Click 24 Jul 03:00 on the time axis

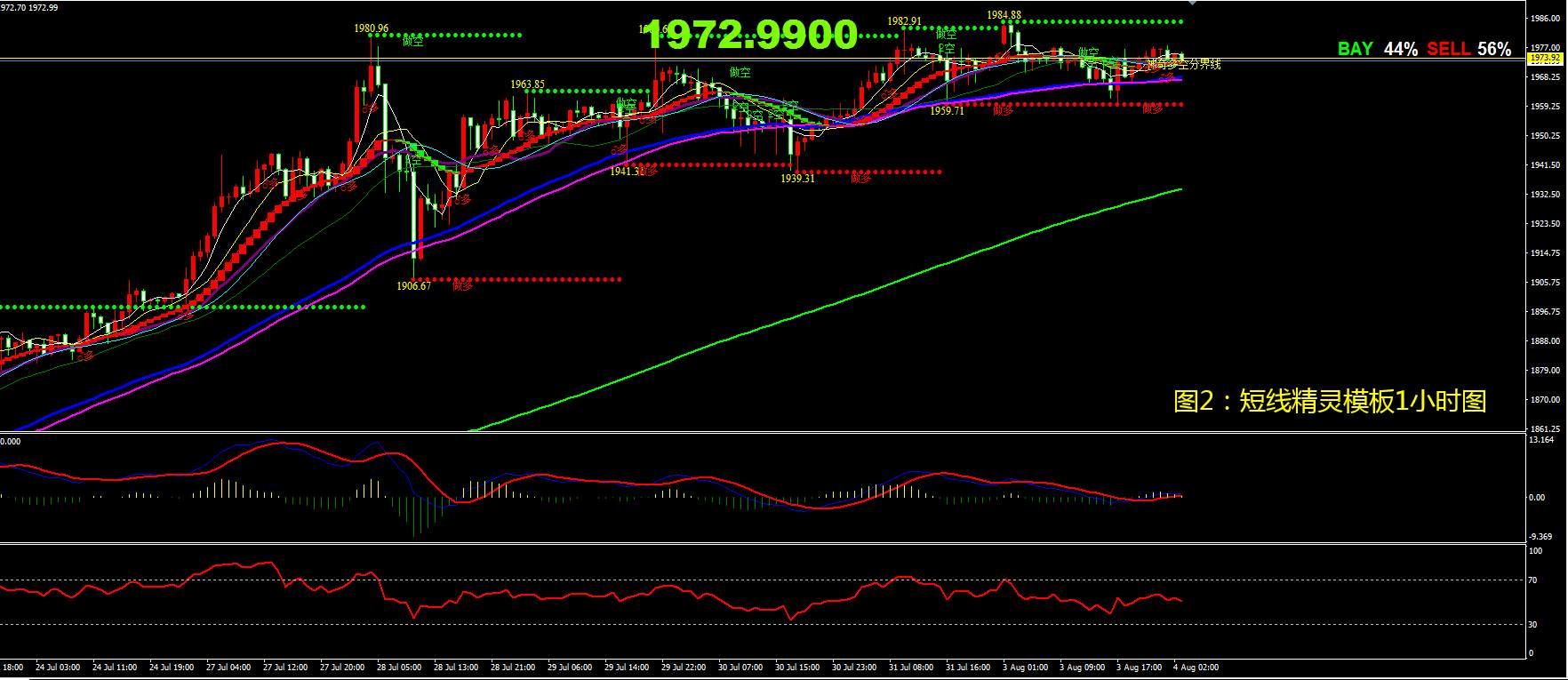pyautogui.click(x=58, y=667)
